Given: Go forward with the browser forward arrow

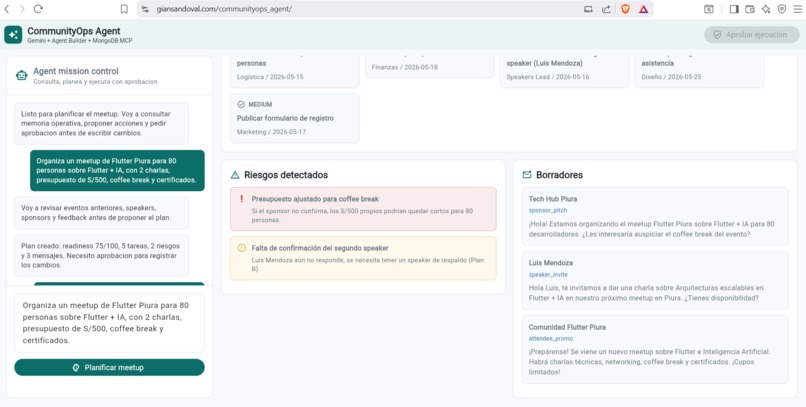Looking at the screenshot, I should coord(22,9).
